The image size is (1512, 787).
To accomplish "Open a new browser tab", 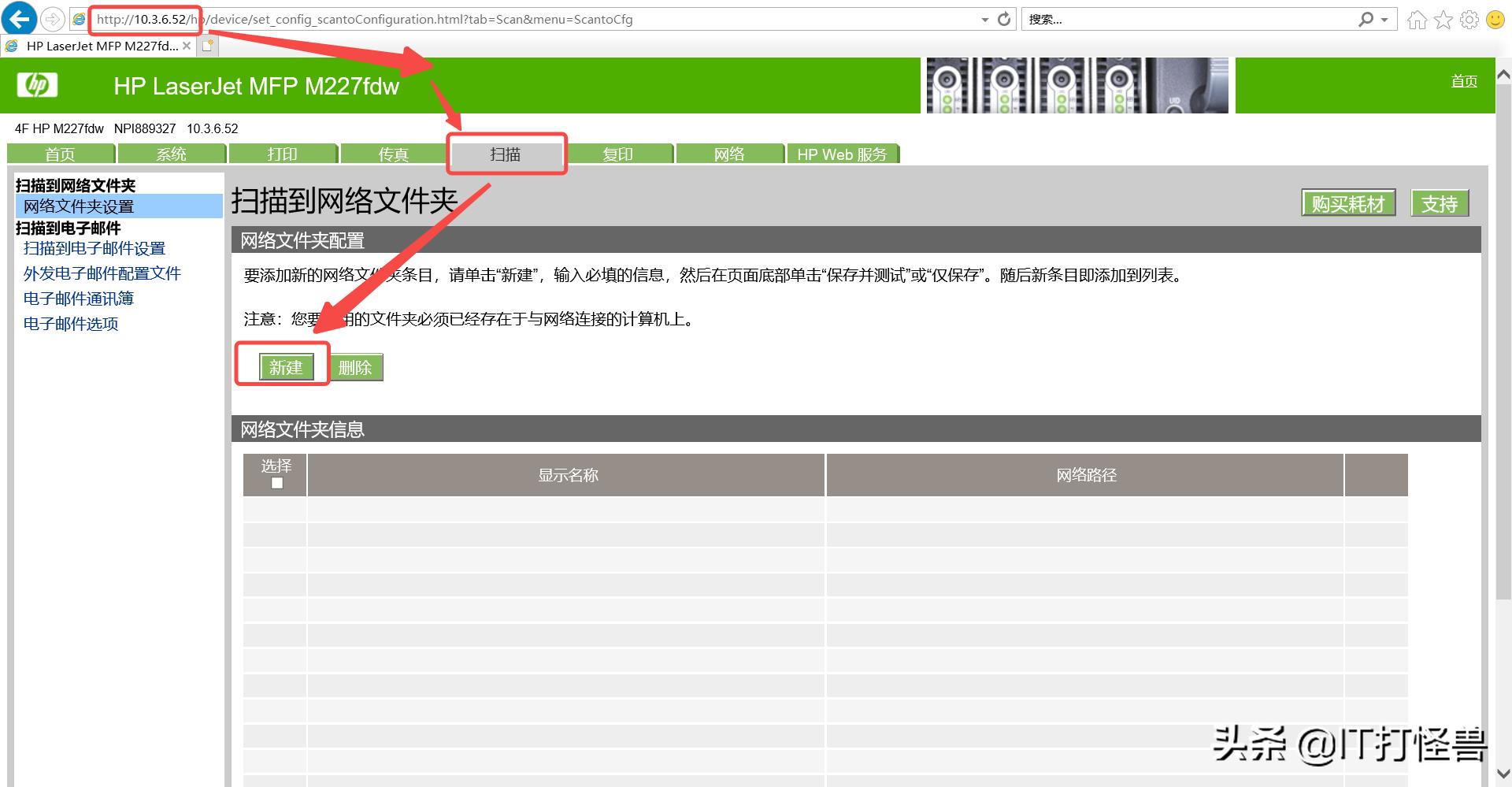I will 206,46.
